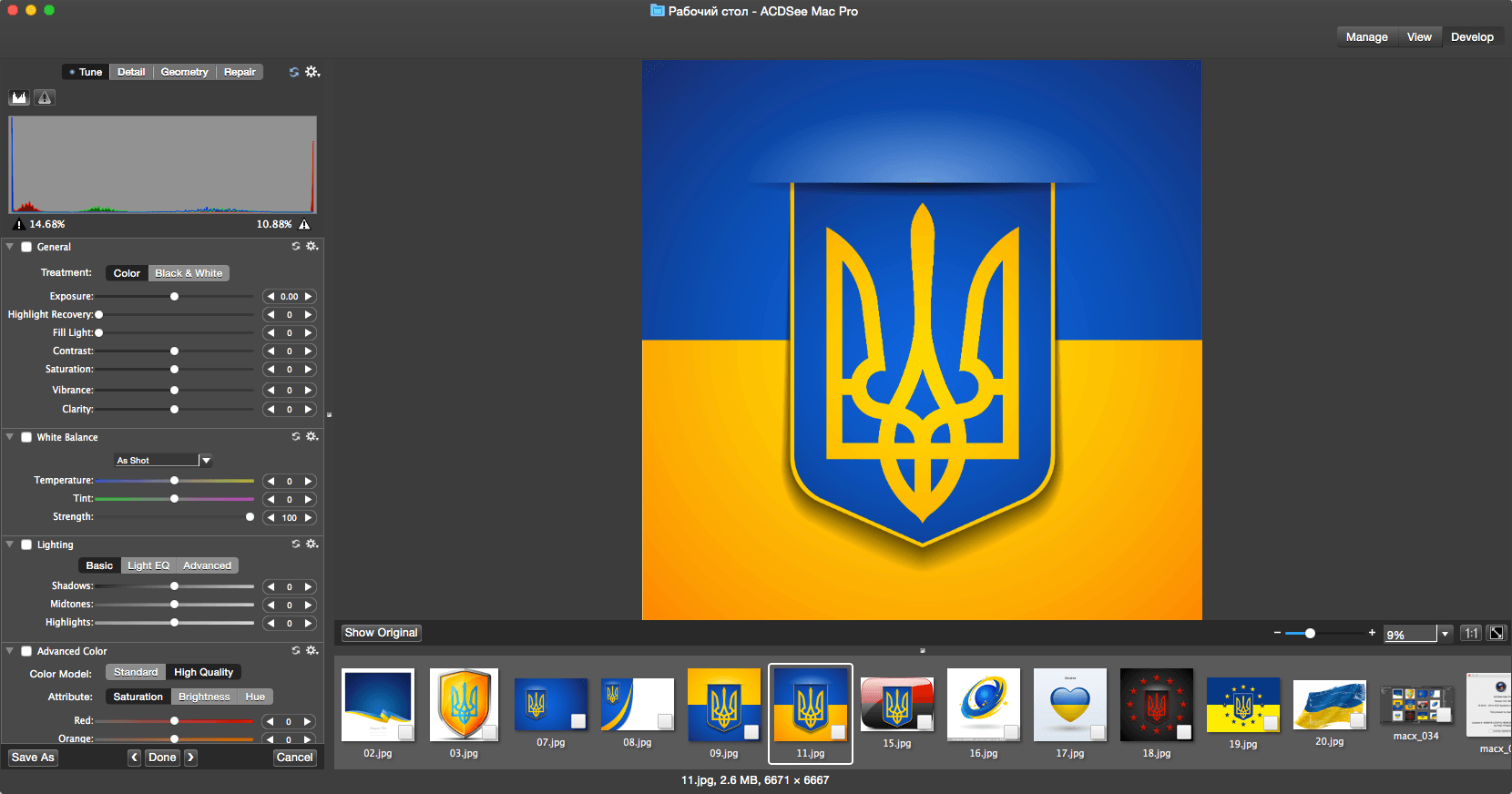Switch to View mode
The height and width of the screenshot is (794, 1512).
pos(1419,37)
